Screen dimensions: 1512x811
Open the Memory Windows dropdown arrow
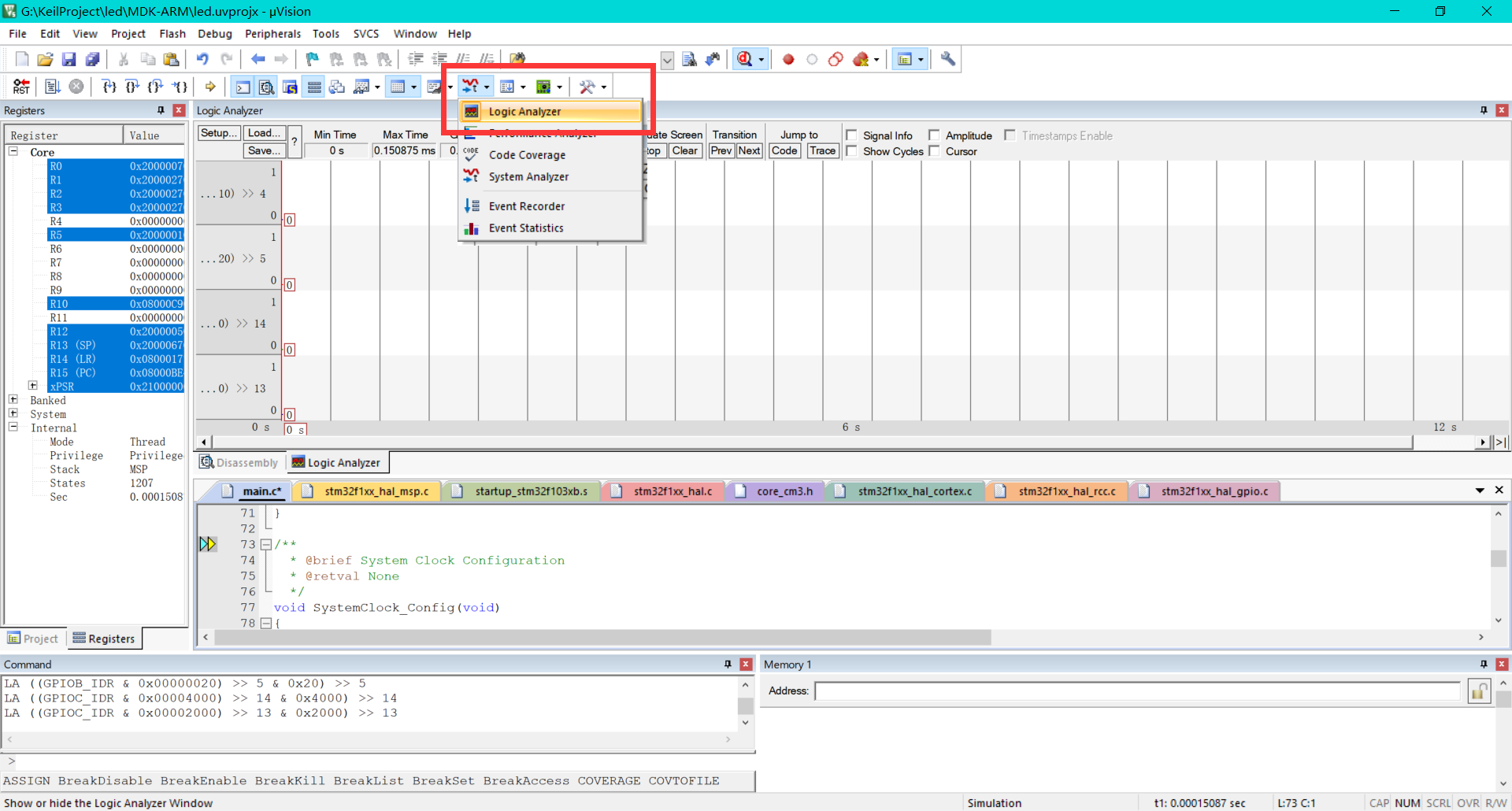(x=413, y=87)
